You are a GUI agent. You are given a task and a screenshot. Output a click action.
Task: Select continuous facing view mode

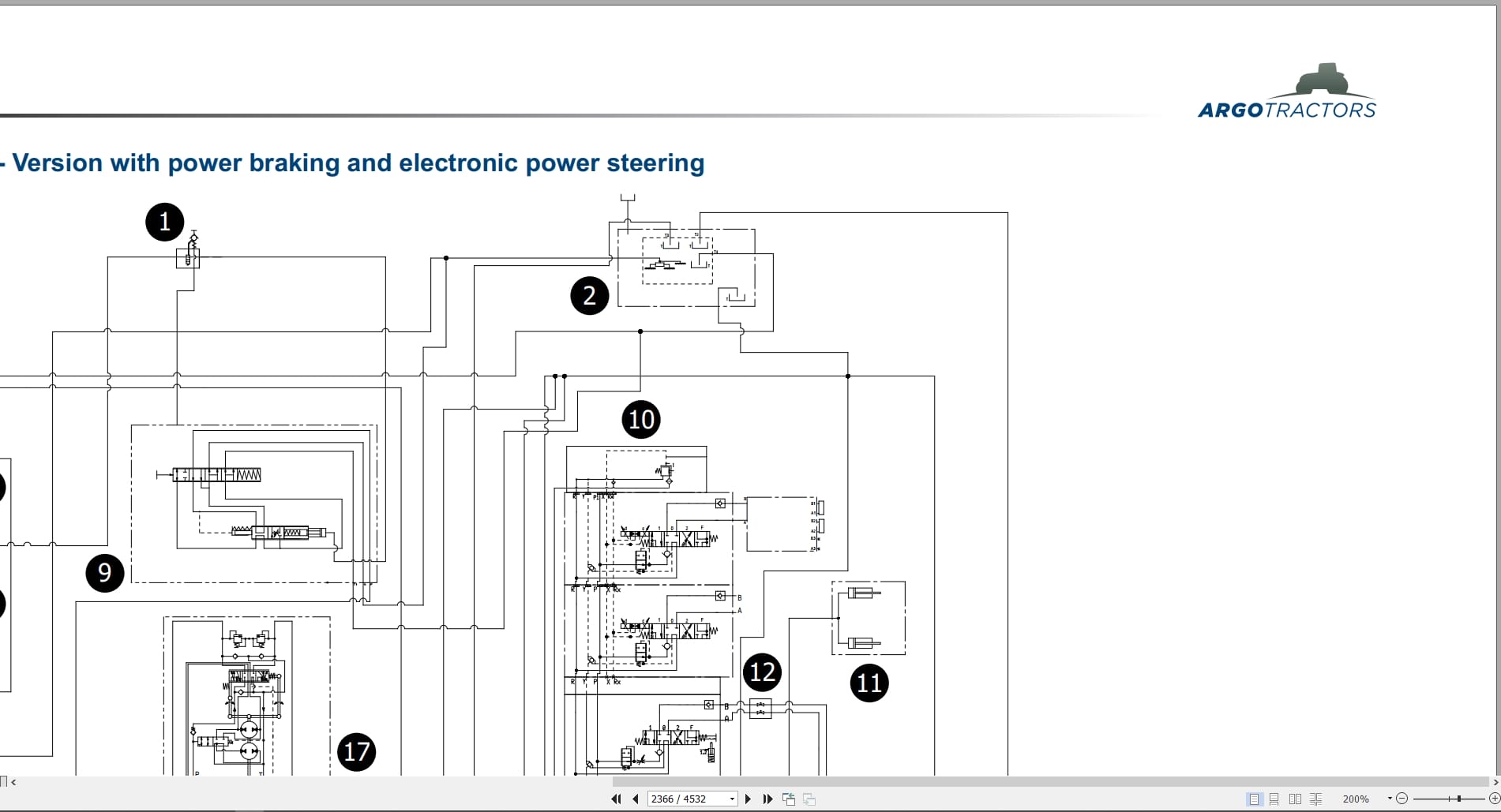pos(1315,799)
